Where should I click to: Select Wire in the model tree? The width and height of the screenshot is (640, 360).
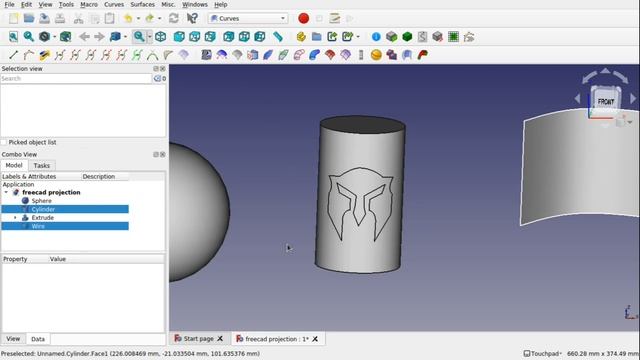(38, 226)
